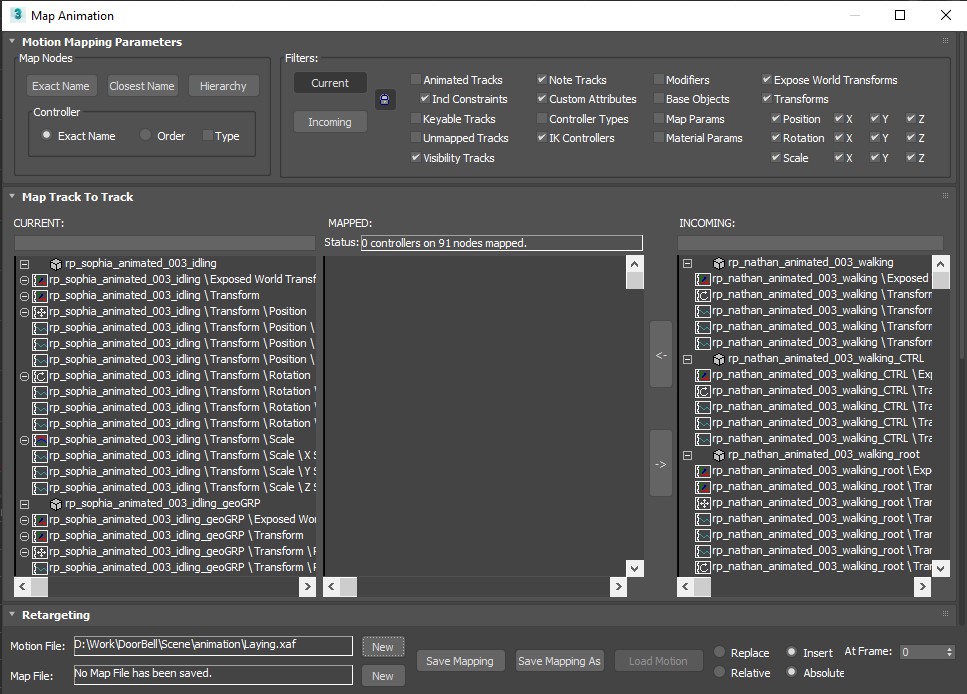The height and width of the screenshot is (694, 967).
Task: Collapse the rp_sophia_animated_003_idling tree node
Action: pyautogui.click(x=24, y=264)
